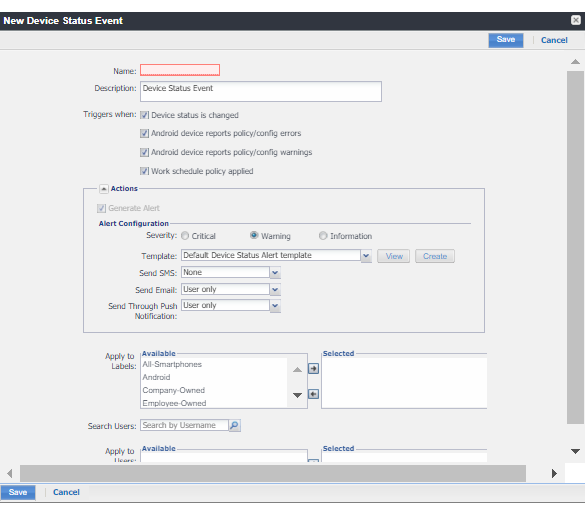
Task: Toggle Android device reports policy/config warnings
Action: click(x=144, y=152)
